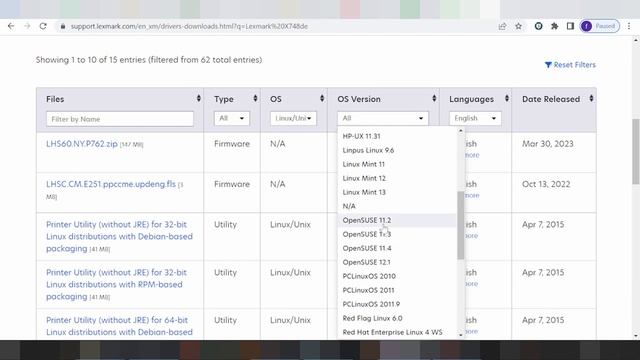Viewport: 640px width, 360px height.
Task: Sort table by Files column
Action: pos(198,98)
